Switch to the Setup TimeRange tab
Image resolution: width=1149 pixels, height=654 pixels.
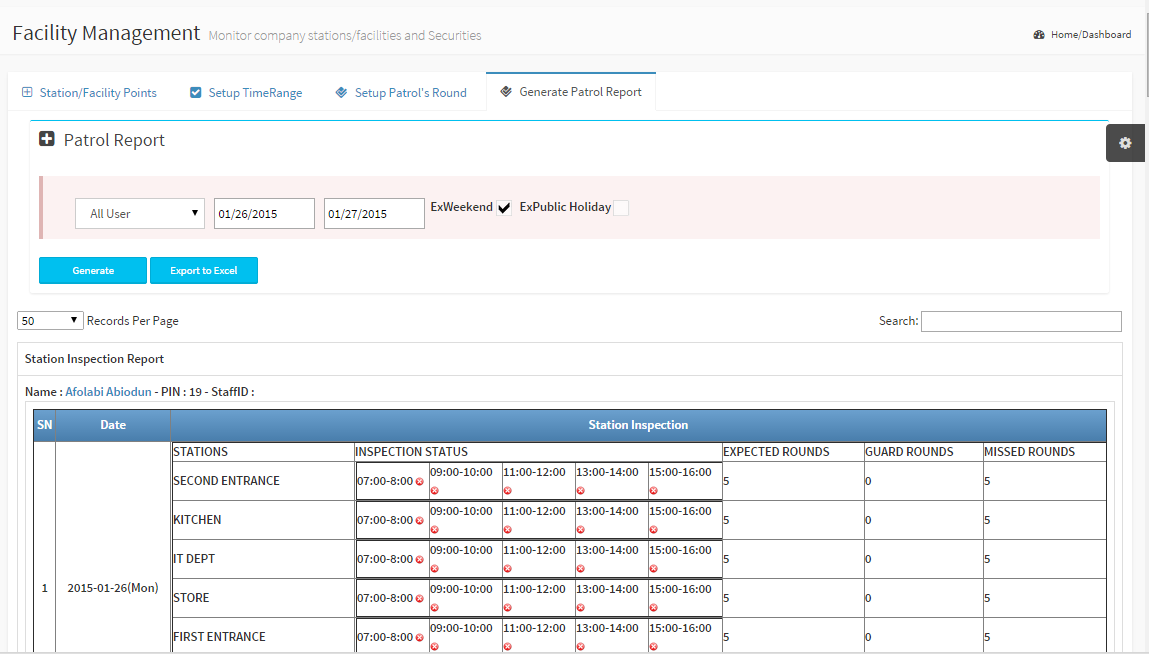coord(255,93)
